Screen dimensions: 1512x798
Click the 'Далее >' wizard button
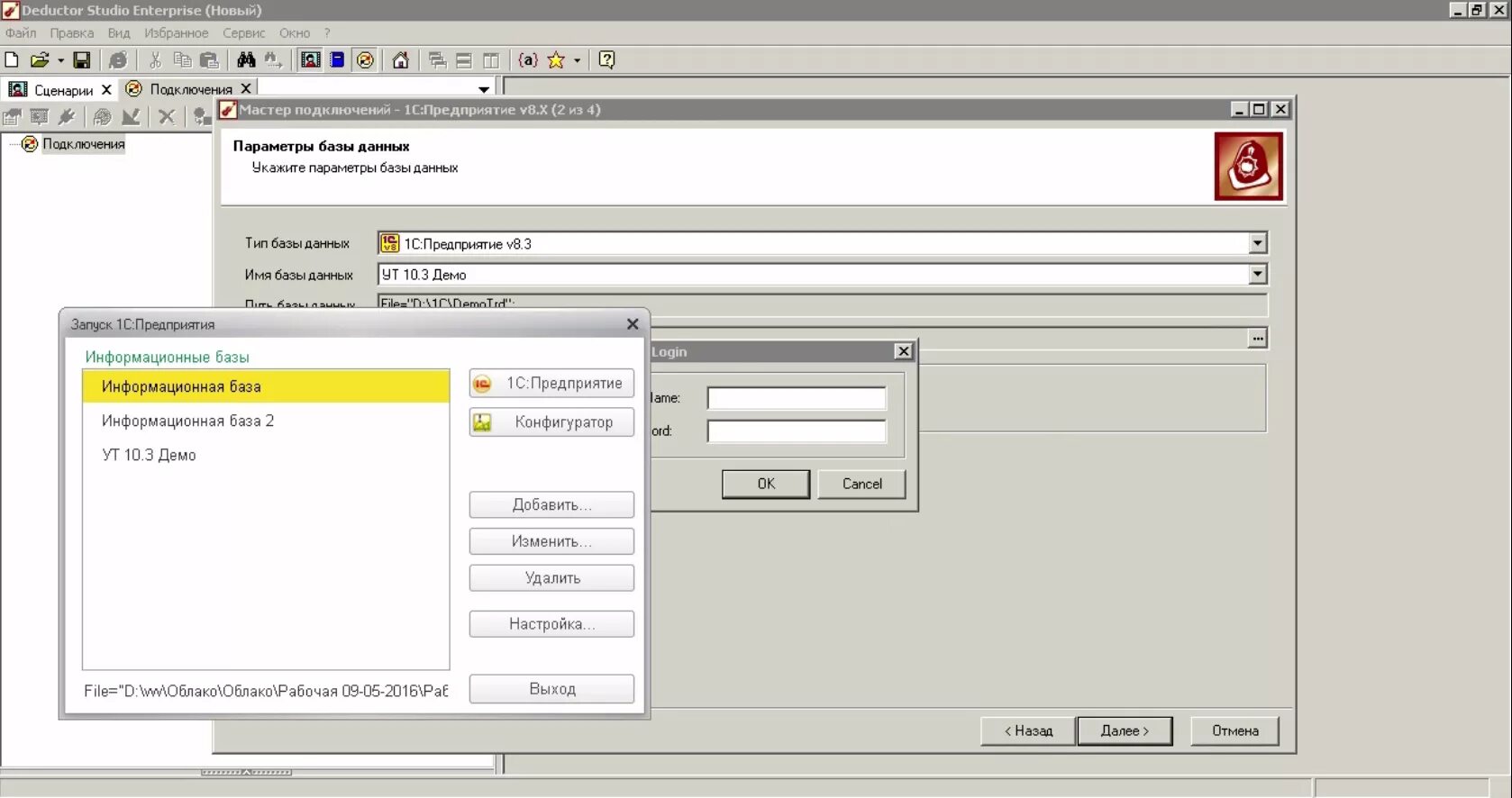click(1125, 730)
